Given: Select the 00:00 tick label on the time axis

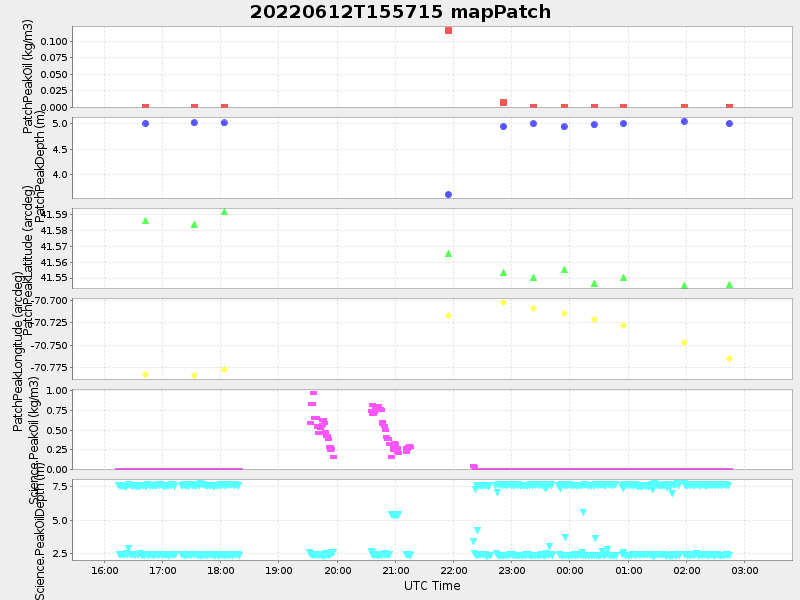Looking at the screenshot, I should 570,570.
